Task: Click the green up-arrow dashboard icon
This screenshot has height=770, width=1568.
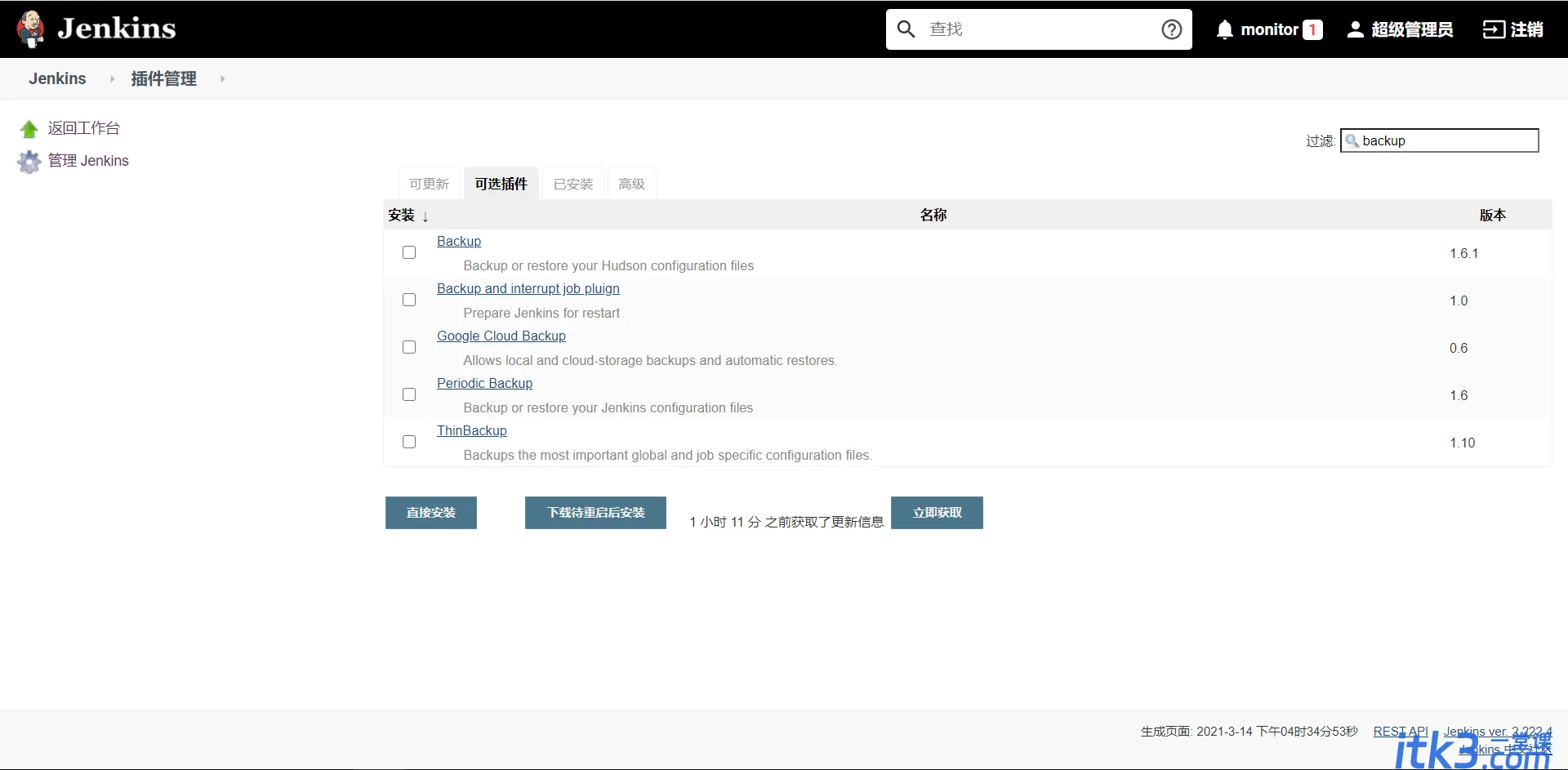Action: pyautogui.click(x=29, y=129)
